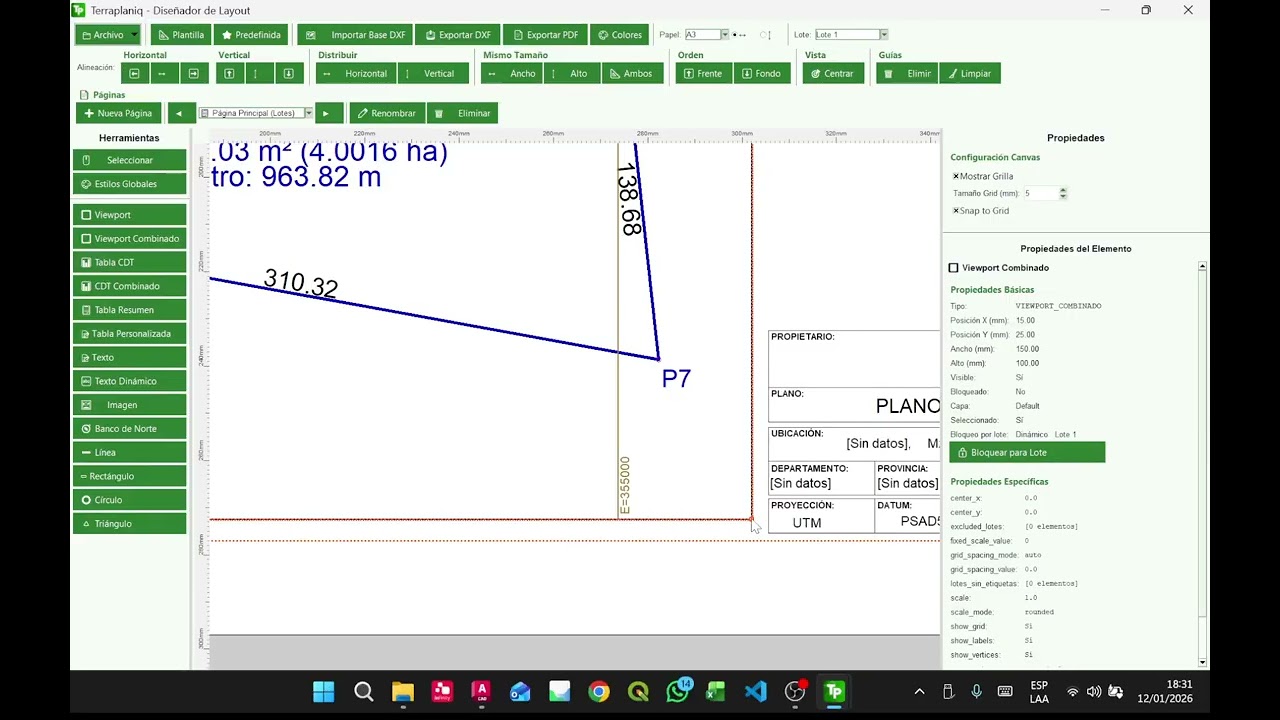Click the Tamaño Grid input field
Screen dimensions: 1280x720
(1040, 193)
